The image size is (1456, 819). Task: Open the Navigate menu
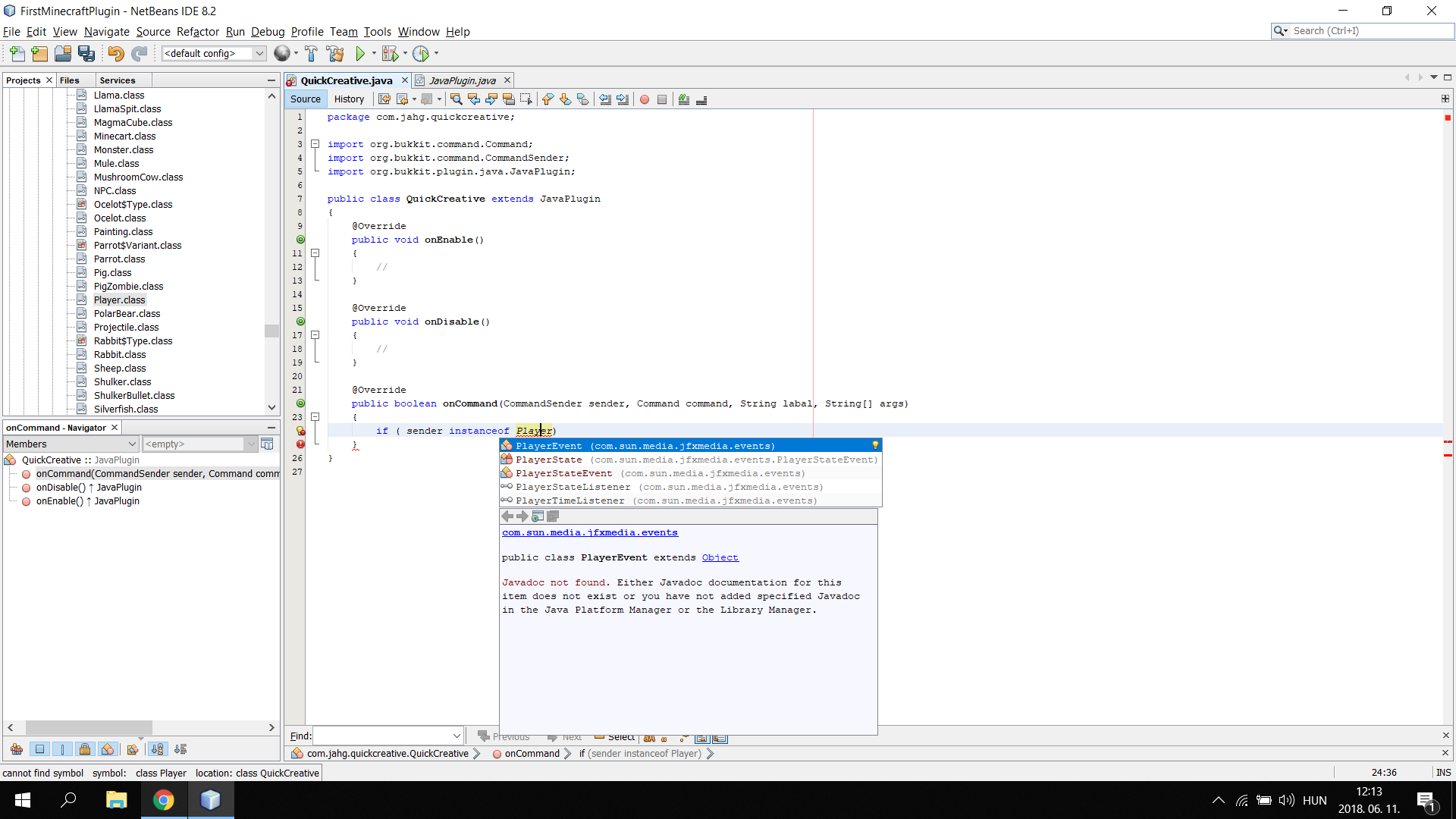pos(106,32)
